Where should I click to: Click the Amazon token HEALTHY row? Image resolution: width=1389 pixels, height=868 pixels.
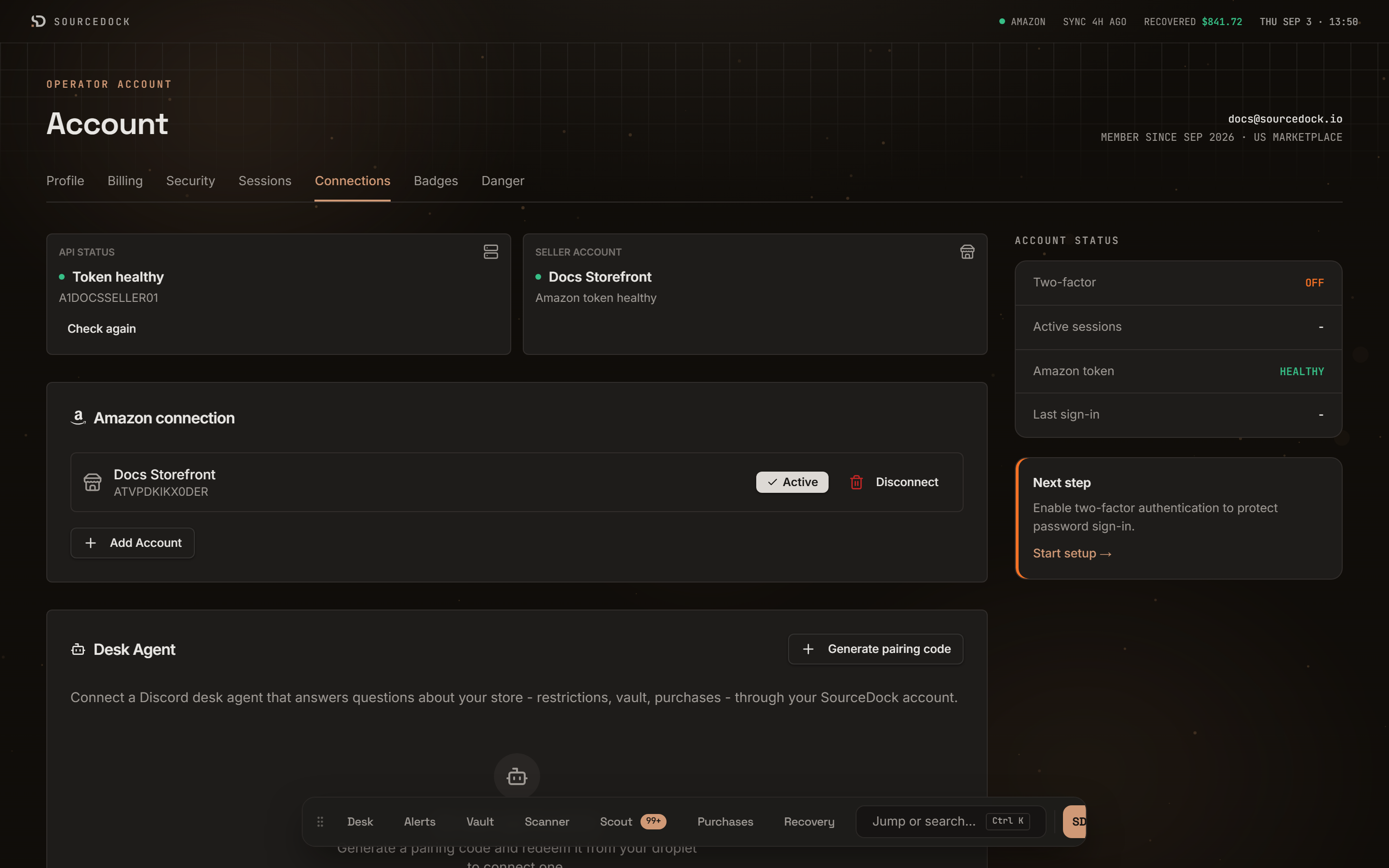coord(1178,371)
